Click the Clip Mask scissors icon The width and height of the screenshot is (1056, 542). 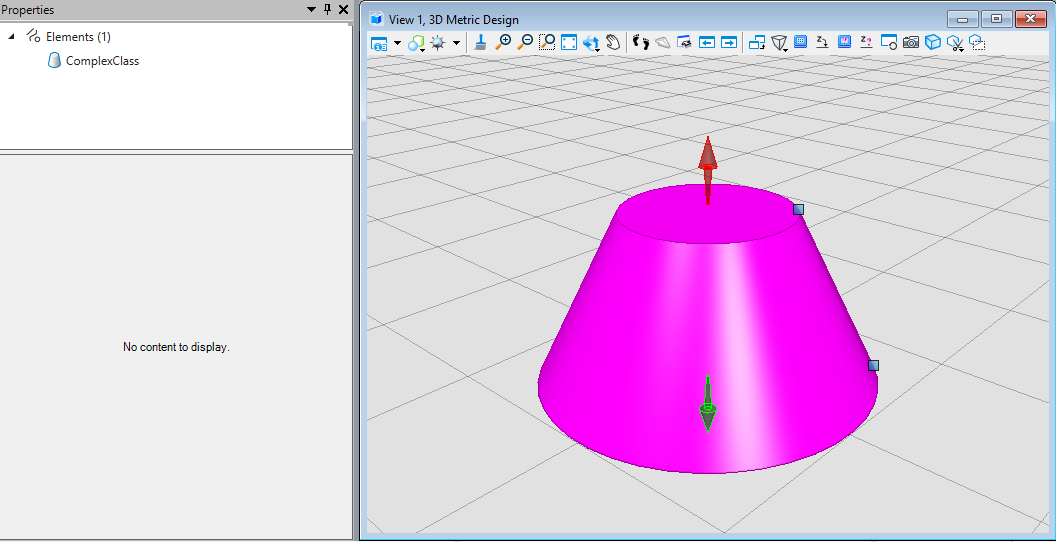click(x=954, y=43)
